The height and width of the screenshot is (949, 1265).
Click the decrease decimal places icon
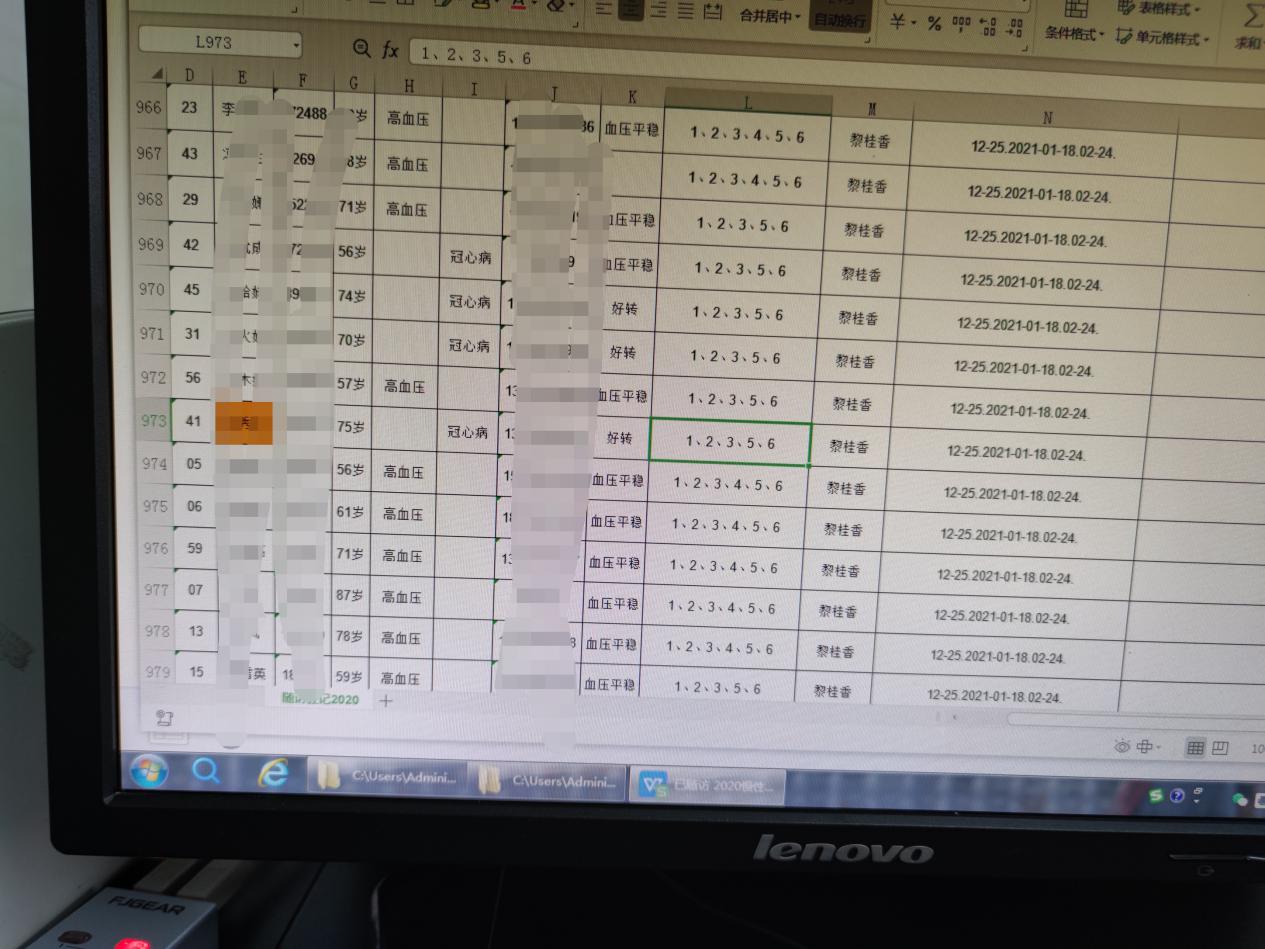(x=1015, y=29)
